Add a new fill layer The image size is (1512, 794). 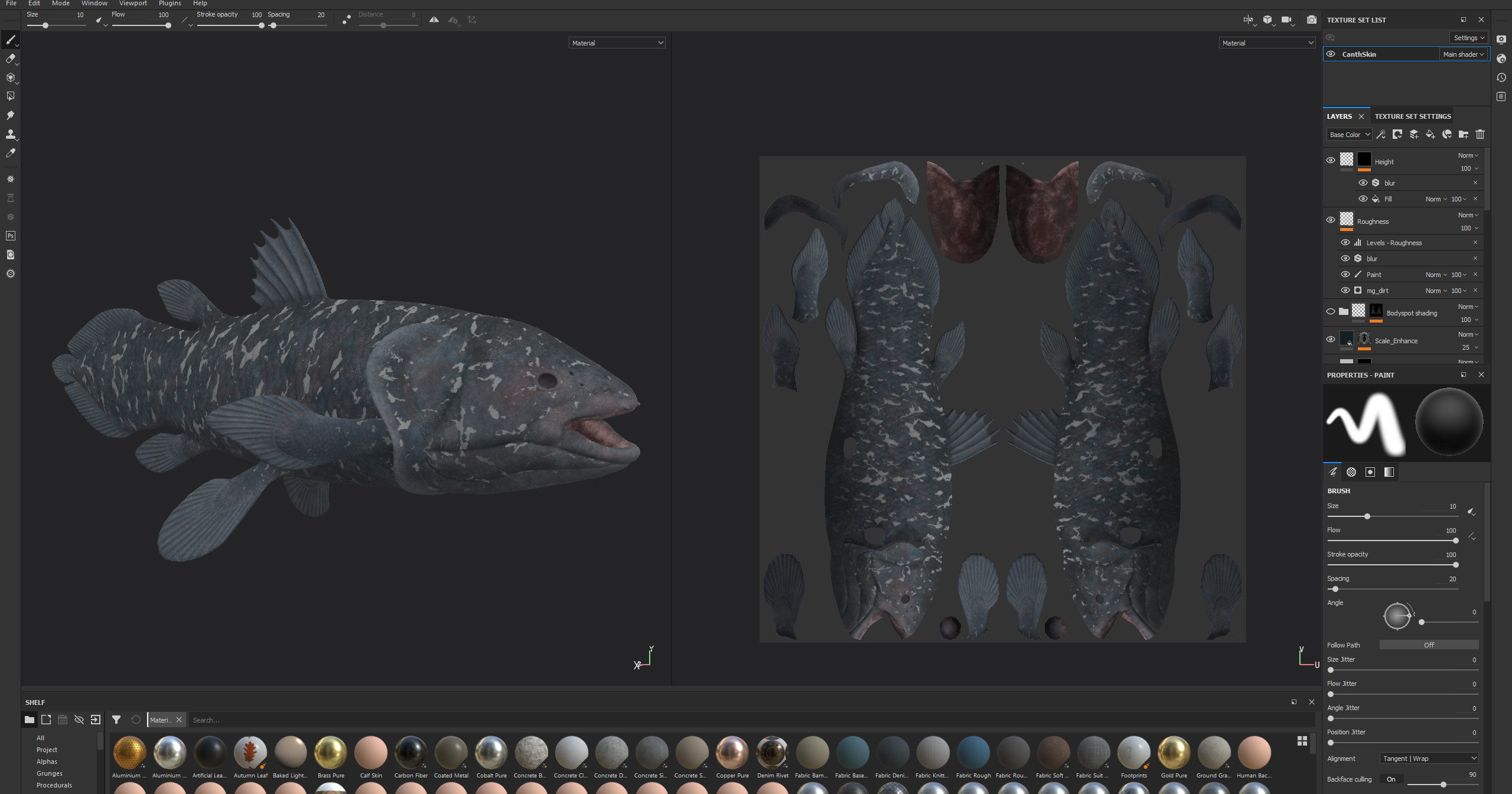tap(1430, 135)
